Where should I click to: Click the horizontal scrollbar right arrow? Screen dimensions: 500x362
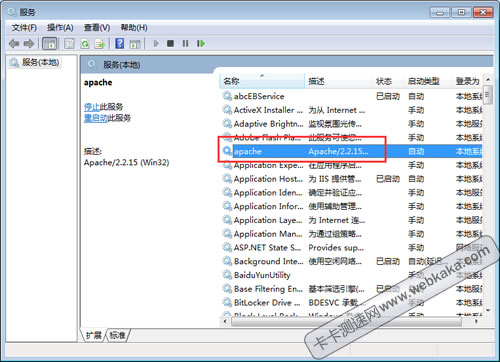pos(476,322)
